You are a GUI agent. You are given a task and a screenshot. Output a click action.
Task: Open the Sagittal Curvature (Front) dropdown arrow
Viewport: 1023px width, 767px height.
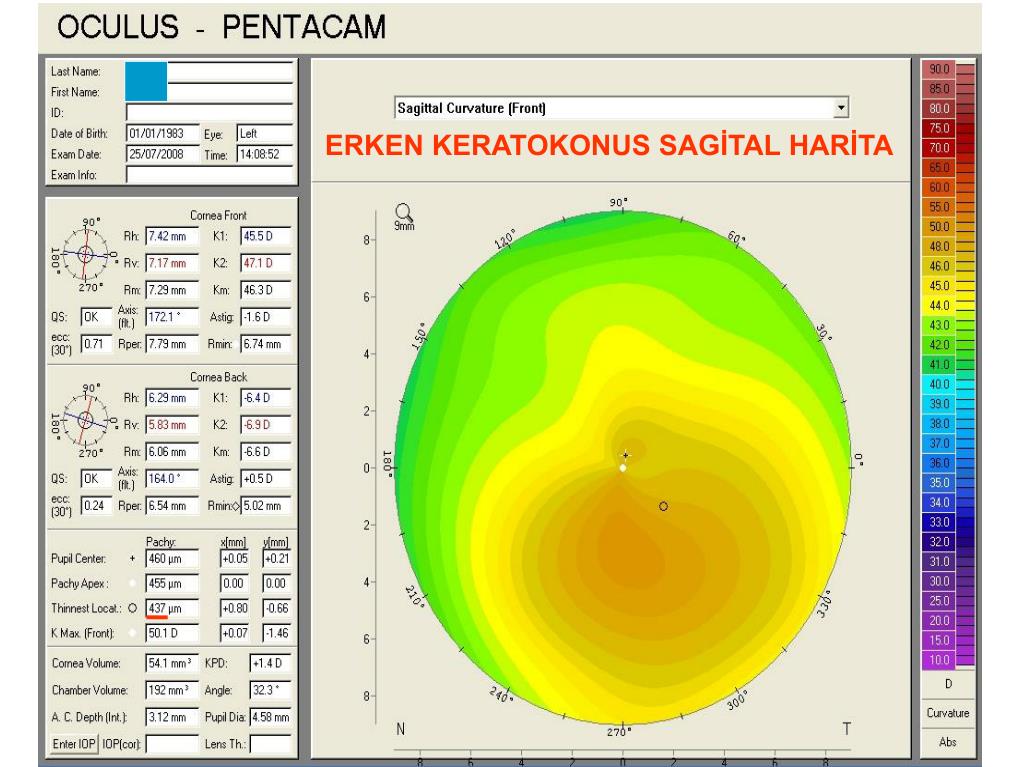(x=841, y=107)
